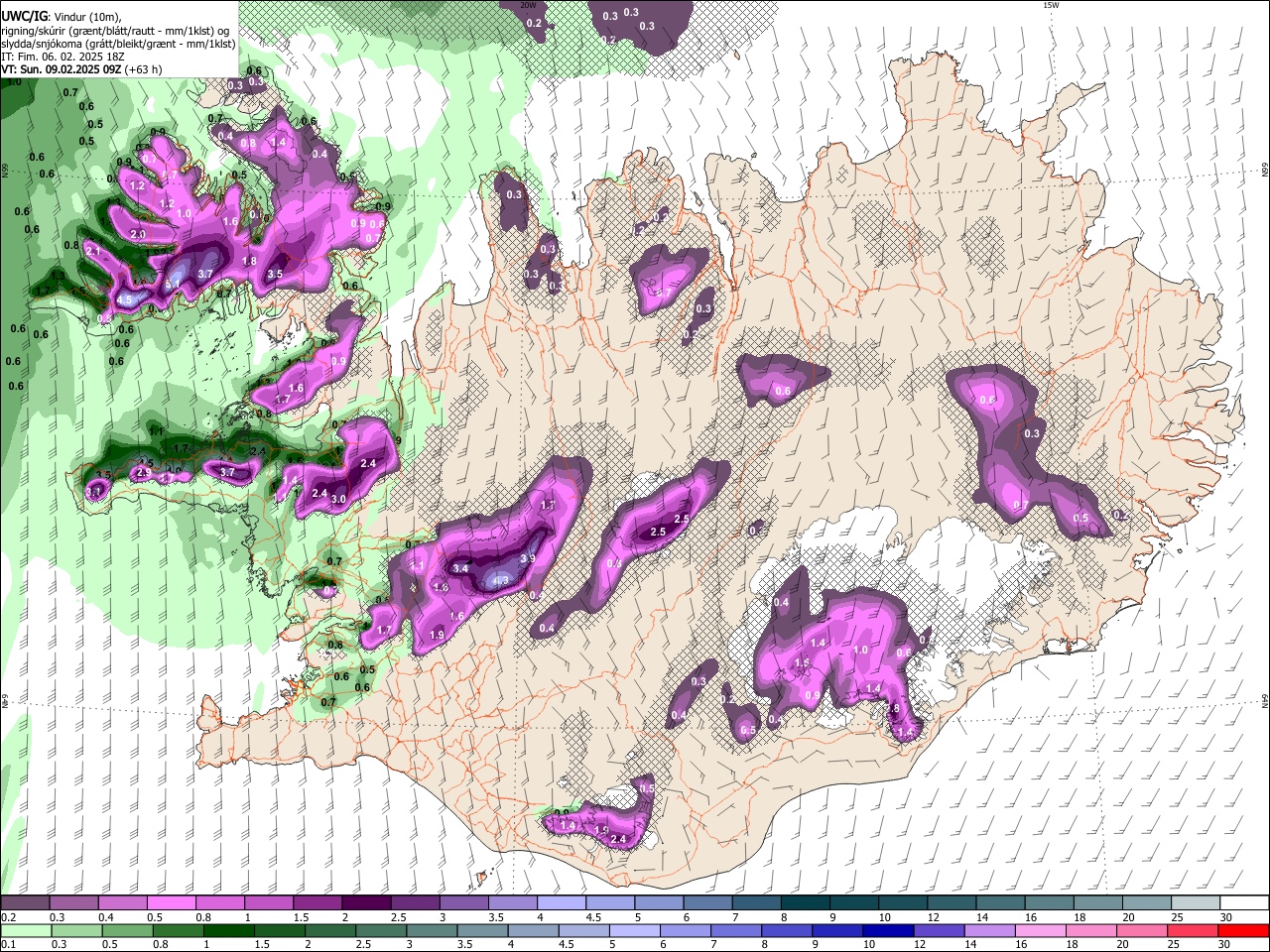Click the '30' label on the rain legend row
This screenshot has height=952, width=1270.
[x=1224, y=944]
